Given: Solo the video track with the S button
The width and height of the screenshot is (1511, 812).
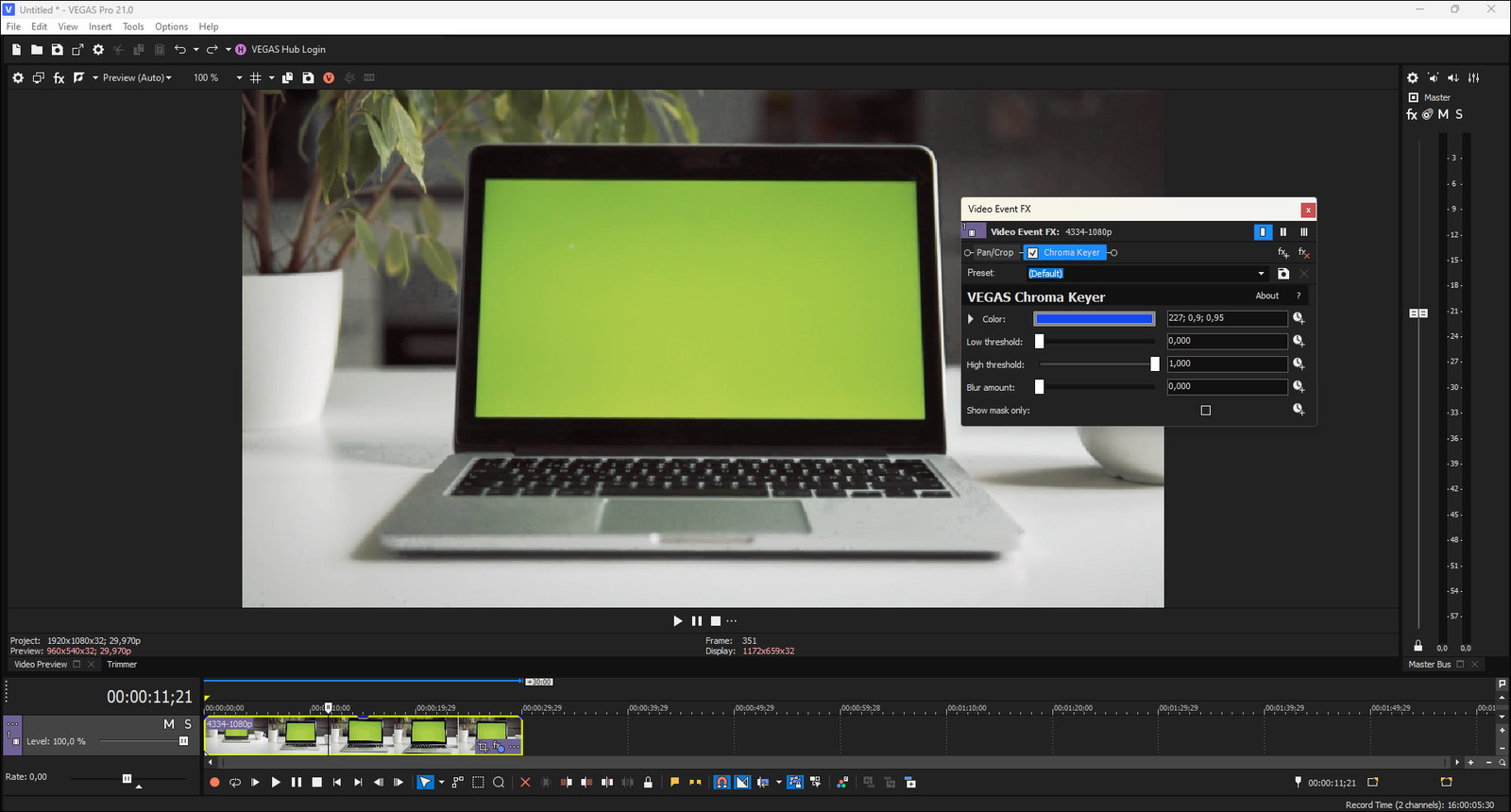Looking at the screenshot, I should pos(188,724).
